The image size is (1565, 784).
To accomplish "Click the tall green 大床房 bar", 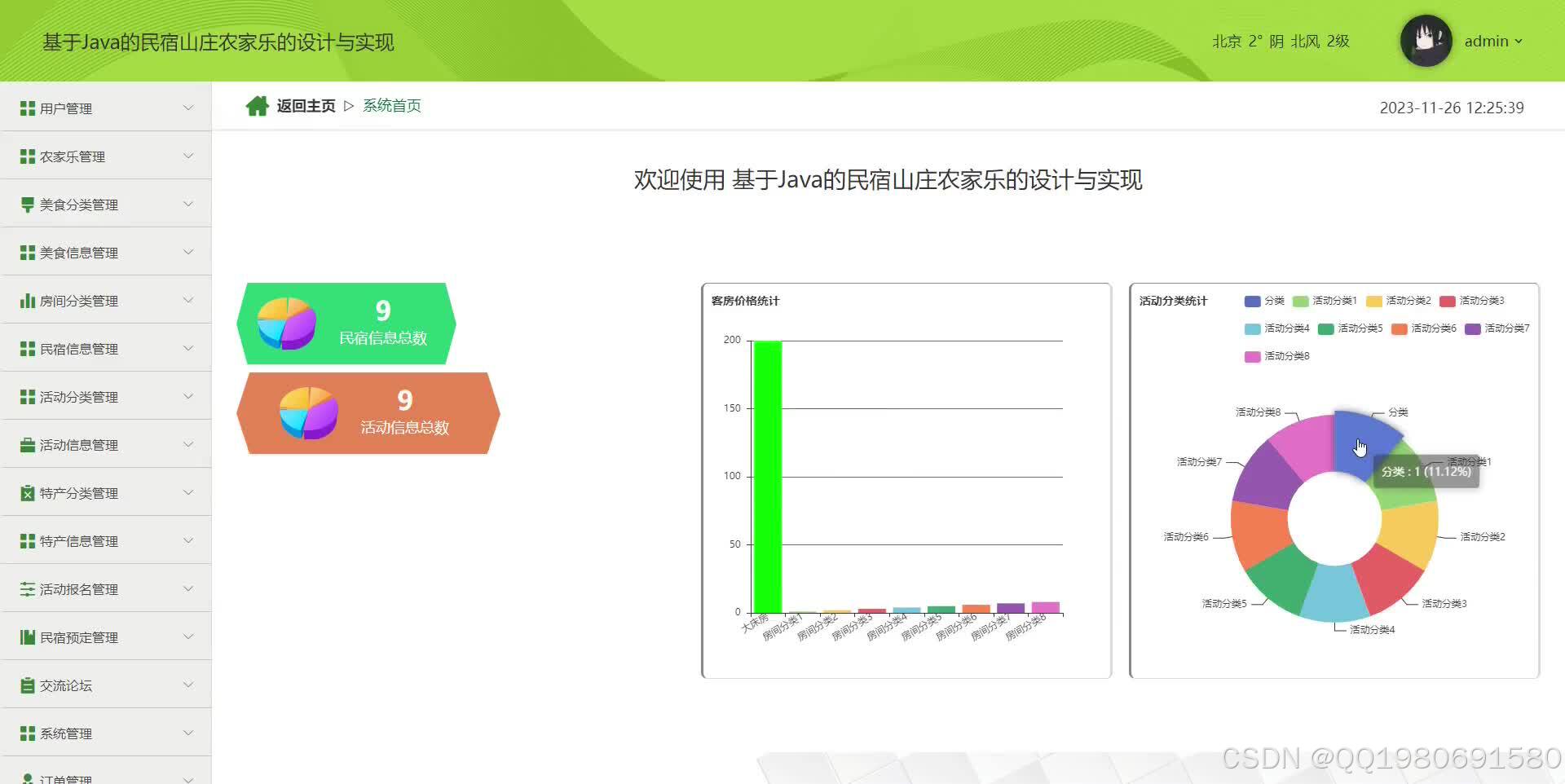I will pos(767,477).
